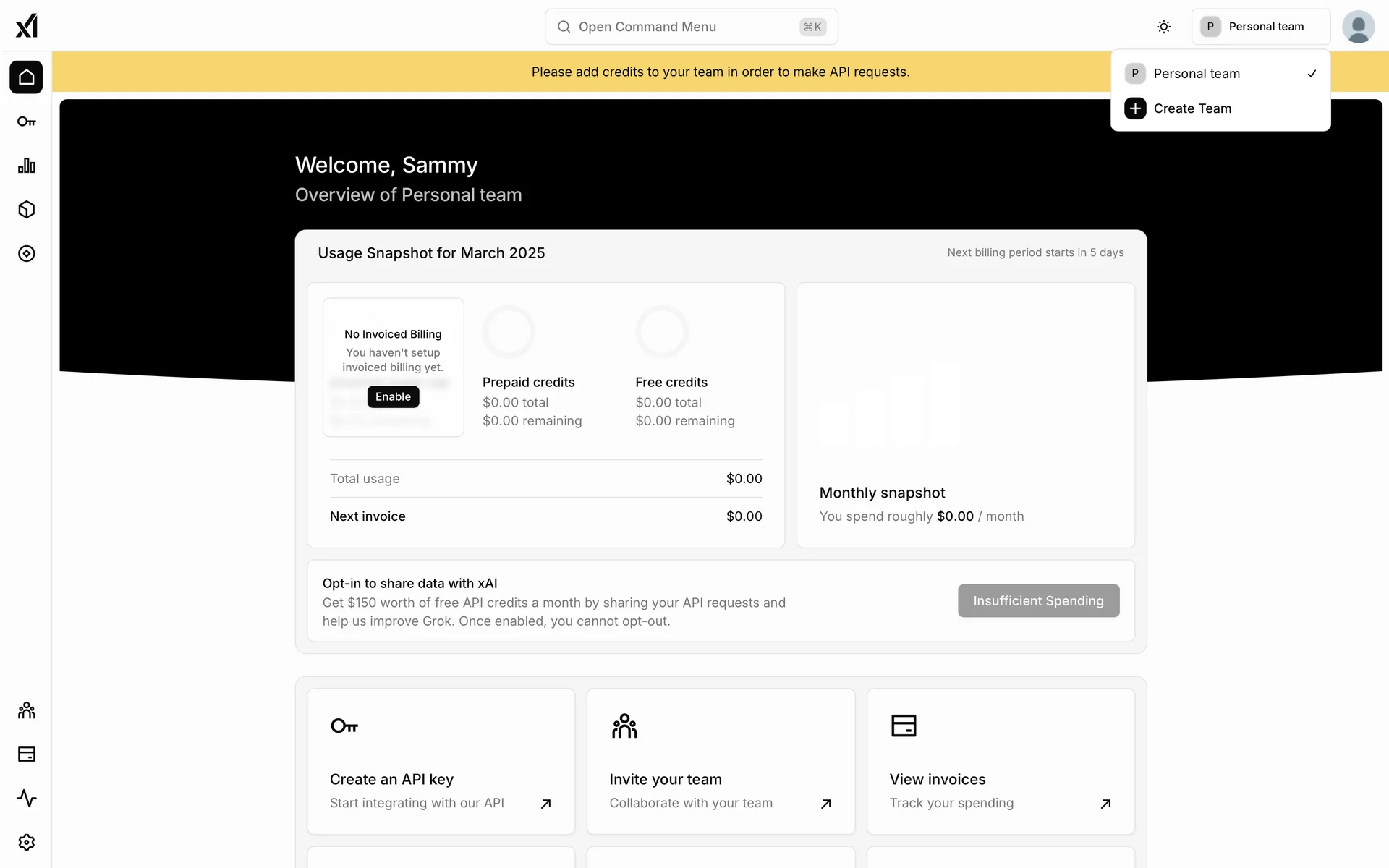The width and height of the screenshot is (1389, 868).
Task: Click the xAI logo in top-left
Action: point(26,26)
